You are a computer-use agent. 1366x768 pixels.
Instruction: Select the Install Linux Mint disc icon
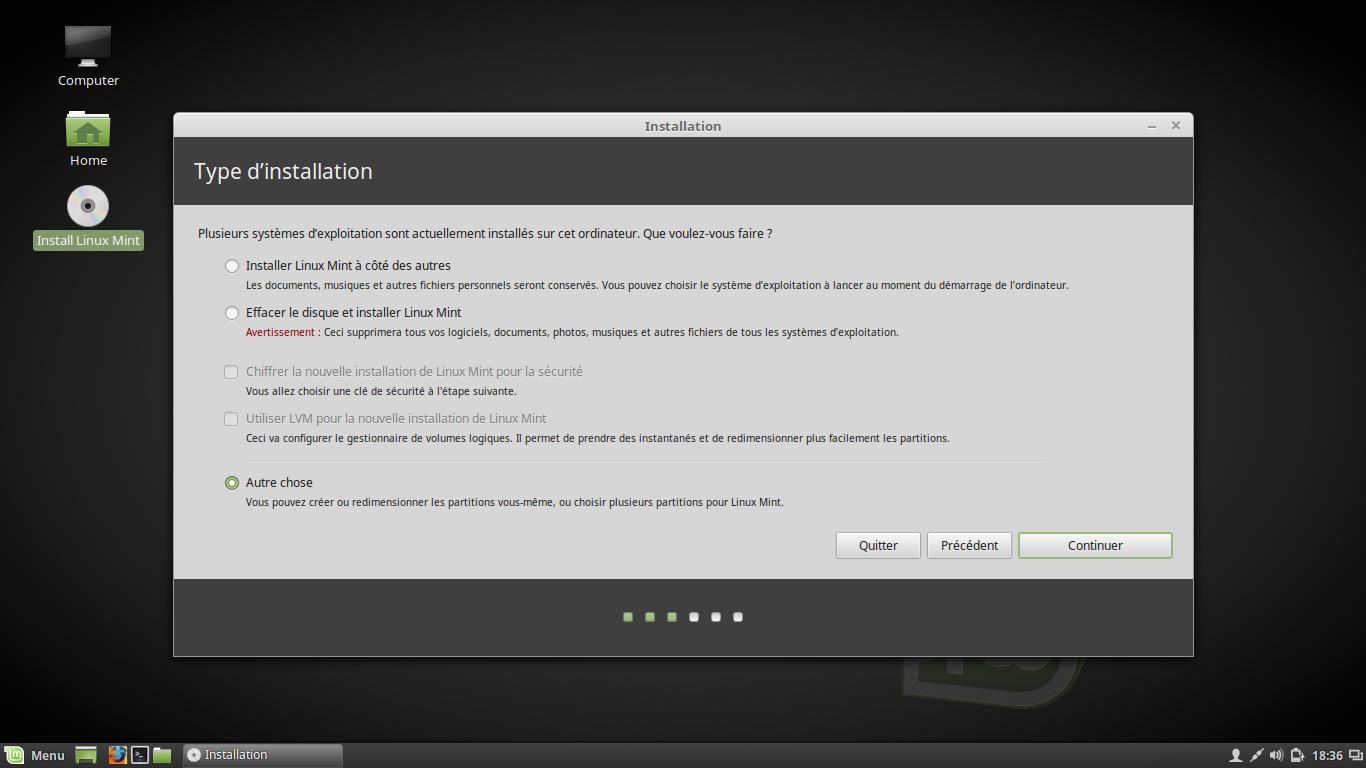pos(88,217)
